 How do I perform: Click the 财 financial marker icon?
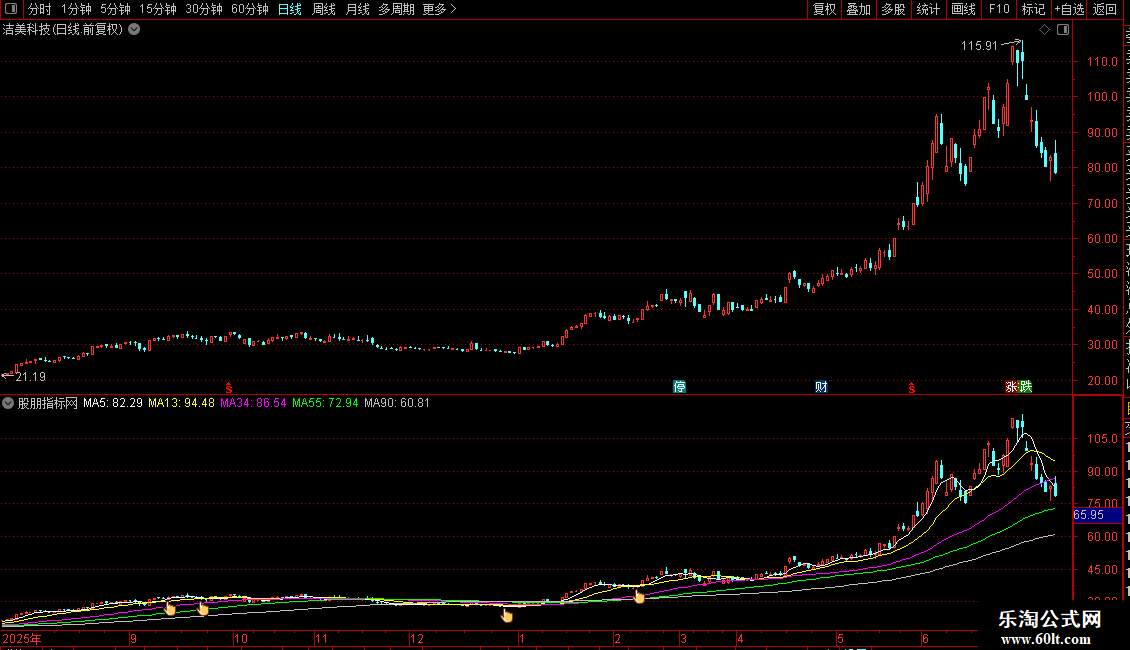coord(821,387)
